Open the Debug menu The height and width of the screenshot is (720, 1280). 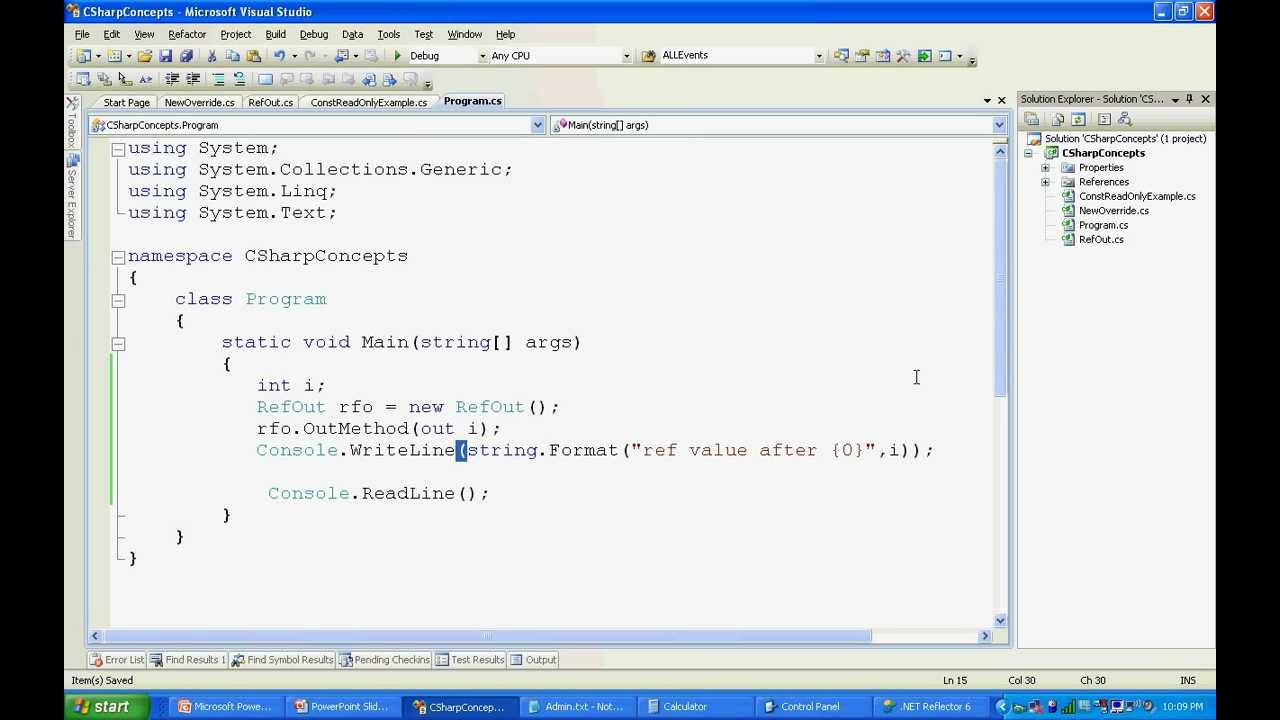coord(313,34)
